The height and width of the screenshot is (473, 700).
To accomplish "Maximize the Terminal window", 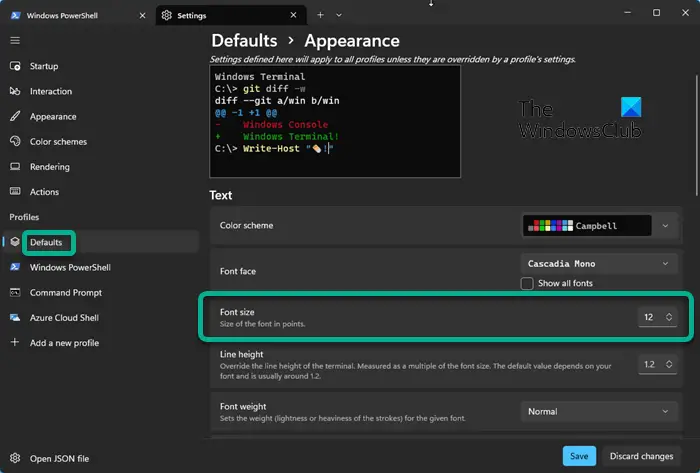I will point(656,12).
